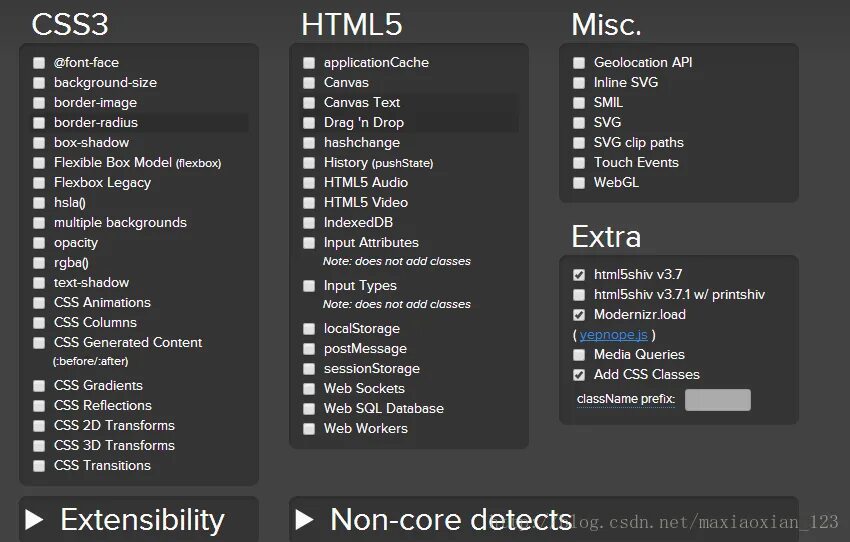Enable the @font-face checkbox

pyautogui.click(x=39, y=63)
